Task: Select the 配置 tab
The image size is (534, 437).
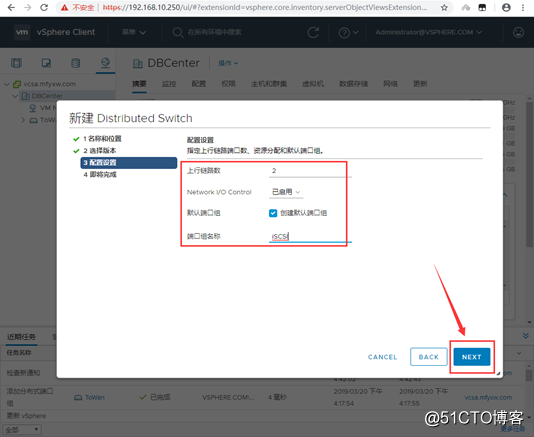Action: 199,84
